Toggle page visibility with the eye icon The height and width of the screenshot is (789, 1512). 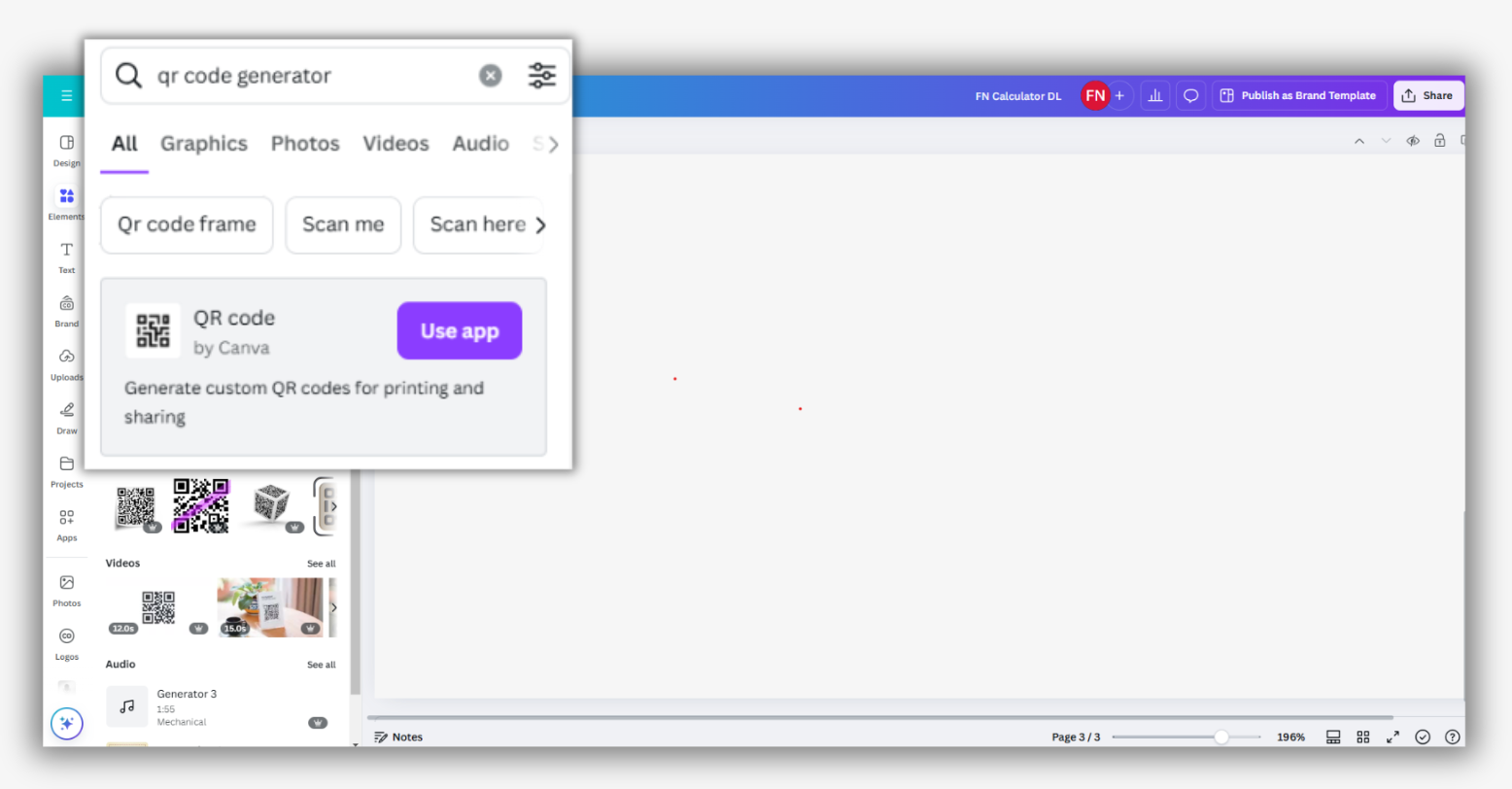point(1413,141)
